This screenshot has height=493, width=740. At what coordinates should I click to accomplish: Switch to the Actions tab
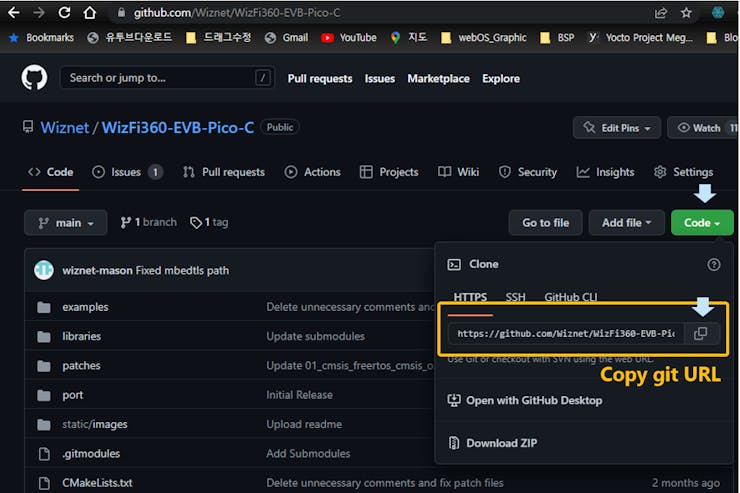tap(312, 172)
